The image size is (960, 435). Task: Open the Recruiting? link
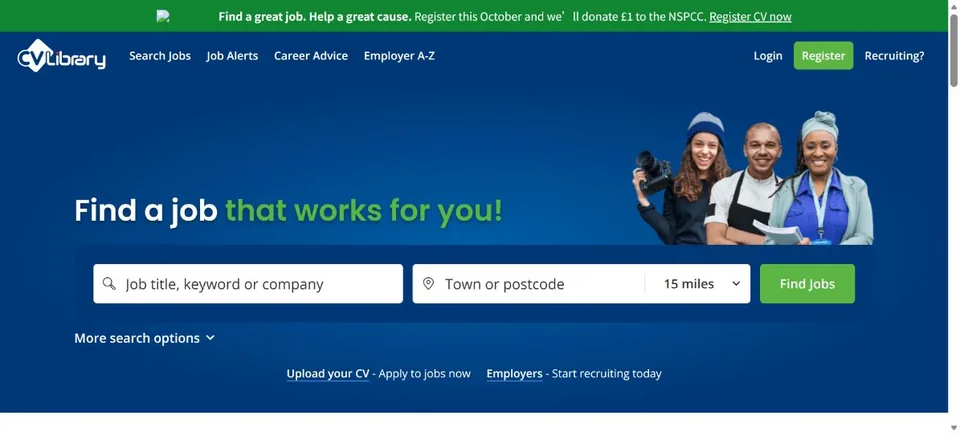tap(894, 56)
